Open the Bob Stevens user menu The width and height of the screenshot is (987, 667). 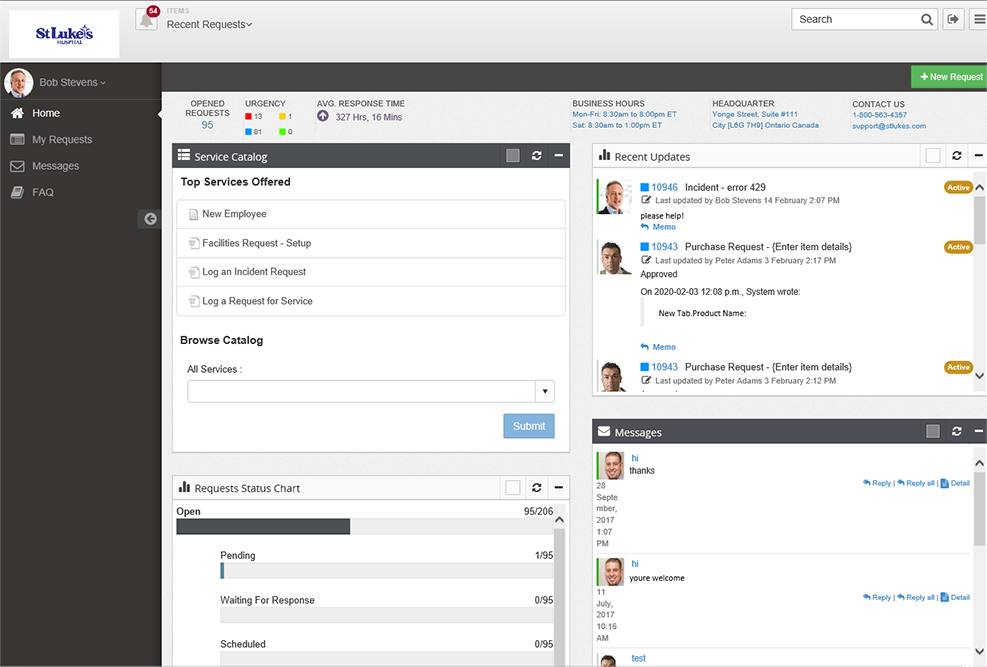tap(72, 82)
